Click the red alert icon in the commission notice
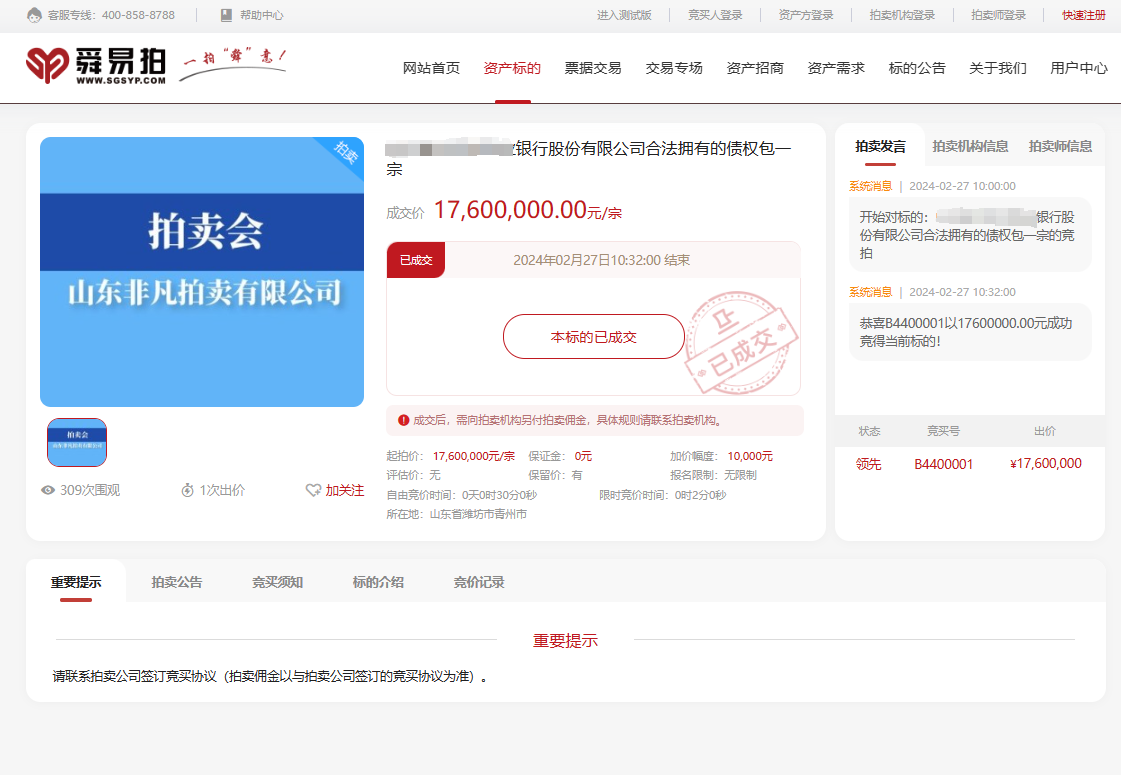Screen dimensions: 1121x775 (403, 420)
